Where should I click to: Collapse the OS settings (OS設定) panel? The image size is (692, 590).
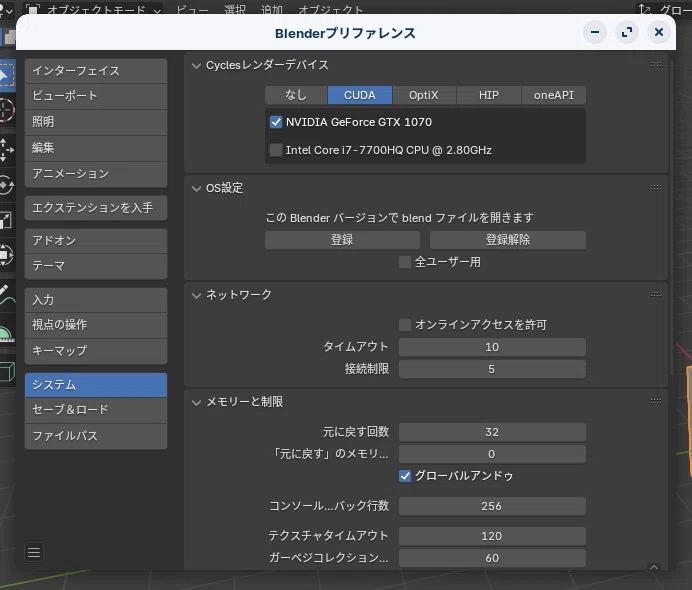point(196,188)
